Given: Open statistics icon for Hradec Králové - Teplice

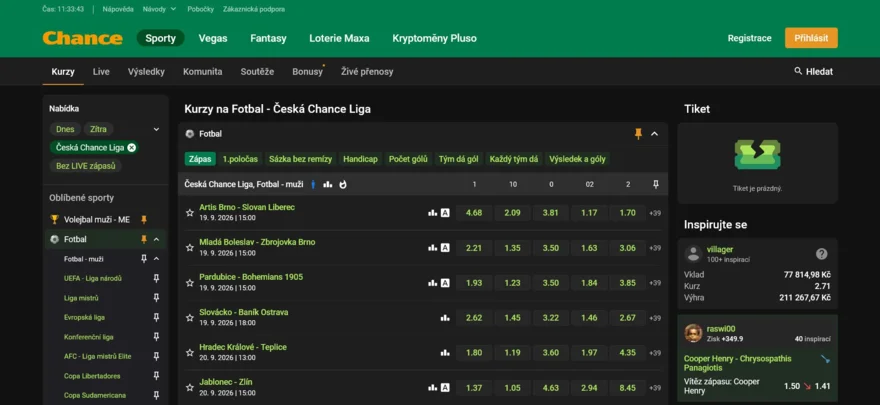Looking at the screenshot, I should [x=445, y=353].
